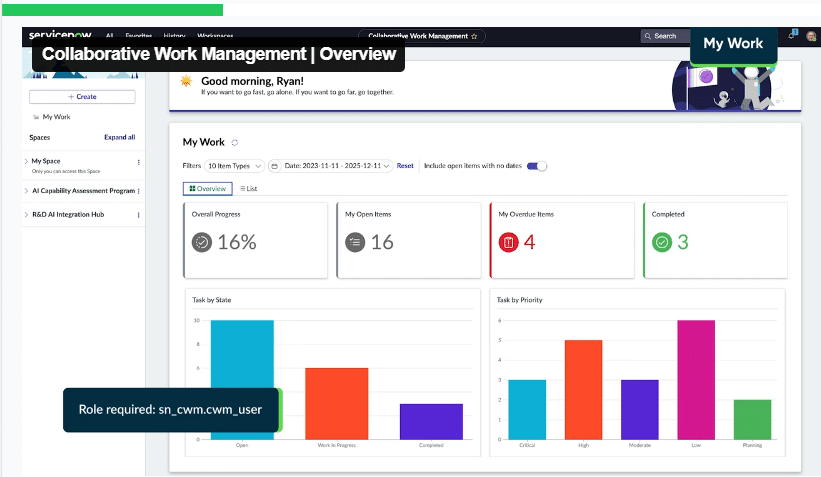
Task: Expand the AI Capability Assessment Program space
Action: tap(26, 190)
